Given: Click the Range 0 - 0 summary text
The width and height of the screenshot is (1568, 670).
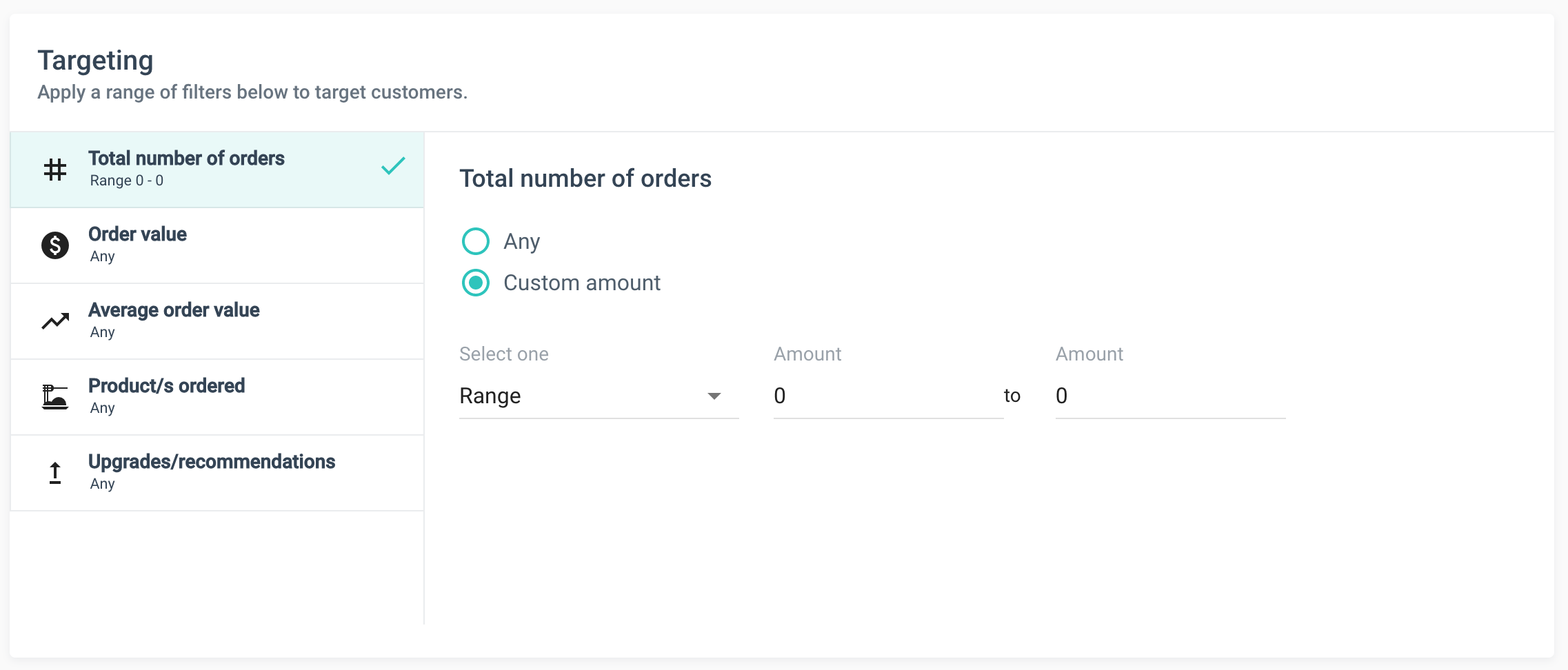Looking at the screenshot, I should pyautogui.click(x=127, y=181).
